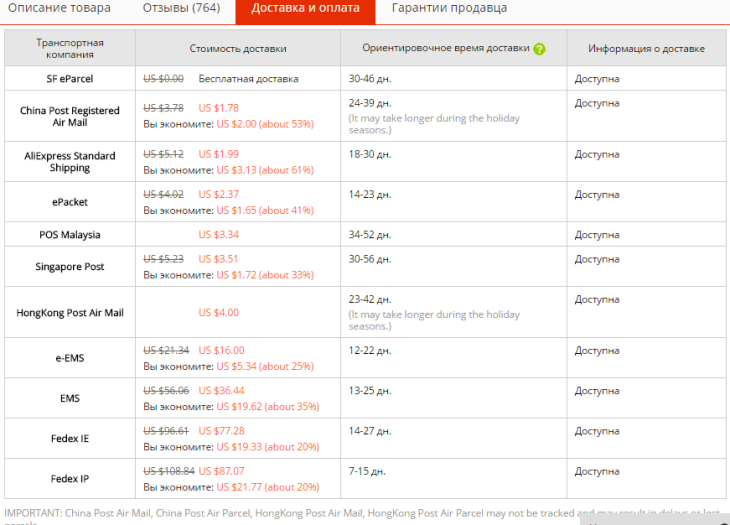730x525 pixels.
Task: Click the US $3.51 price
Action: coord(218,259)
